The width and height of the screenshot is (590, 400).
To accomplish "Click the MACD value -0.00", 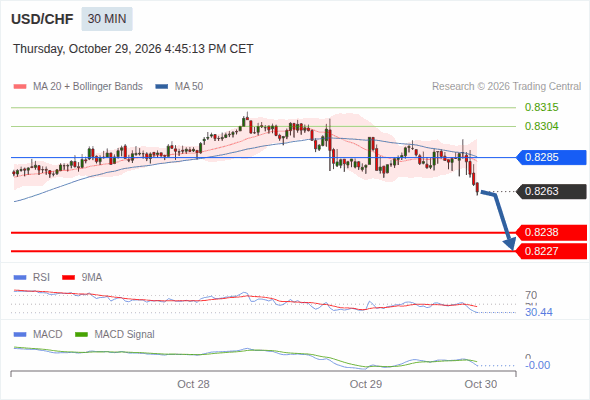I will (x=537, y=365).
